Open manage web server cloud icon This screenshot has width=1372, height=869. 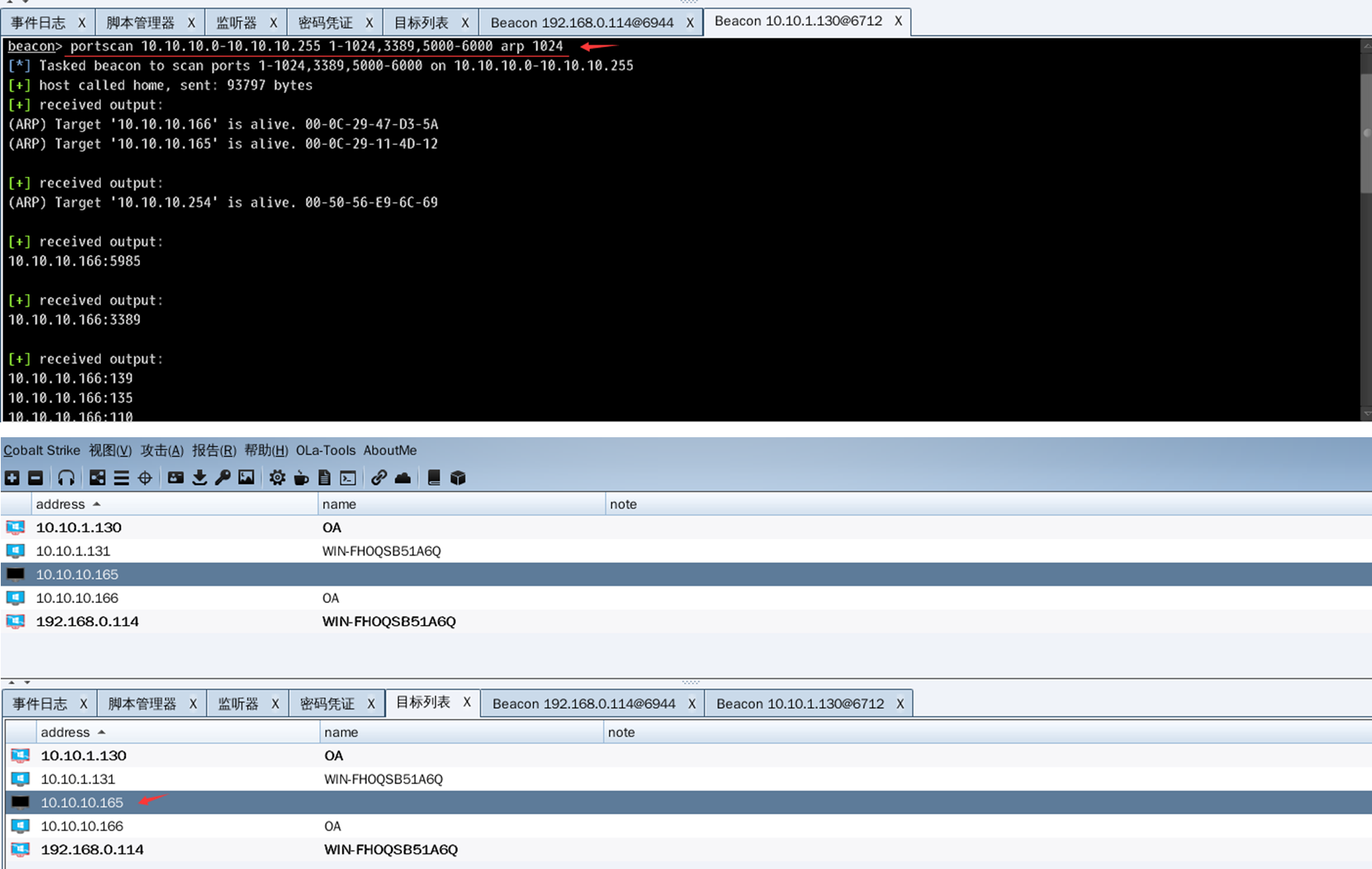click(x=403, y=478)
